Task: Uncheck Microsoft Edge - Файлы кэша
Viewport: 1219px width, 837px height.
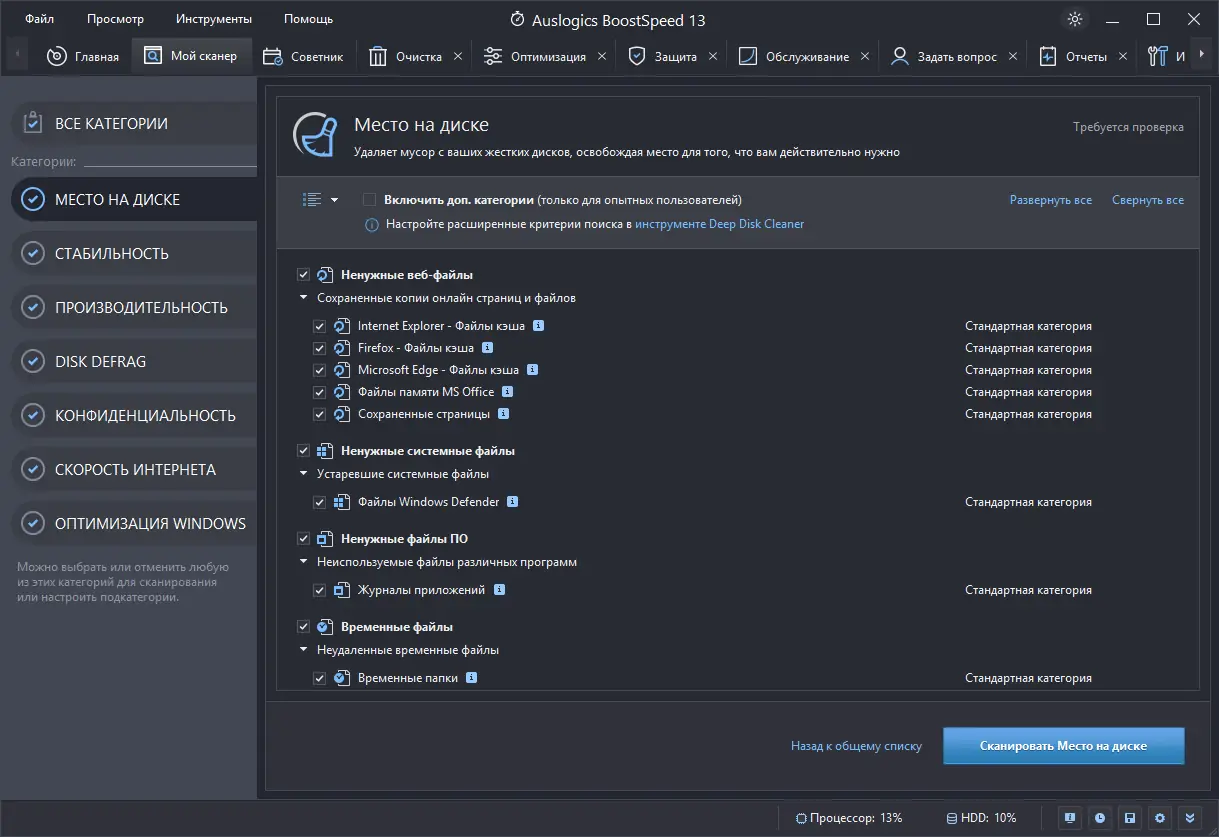Action: pyautogui.click(x=320, y=370)
